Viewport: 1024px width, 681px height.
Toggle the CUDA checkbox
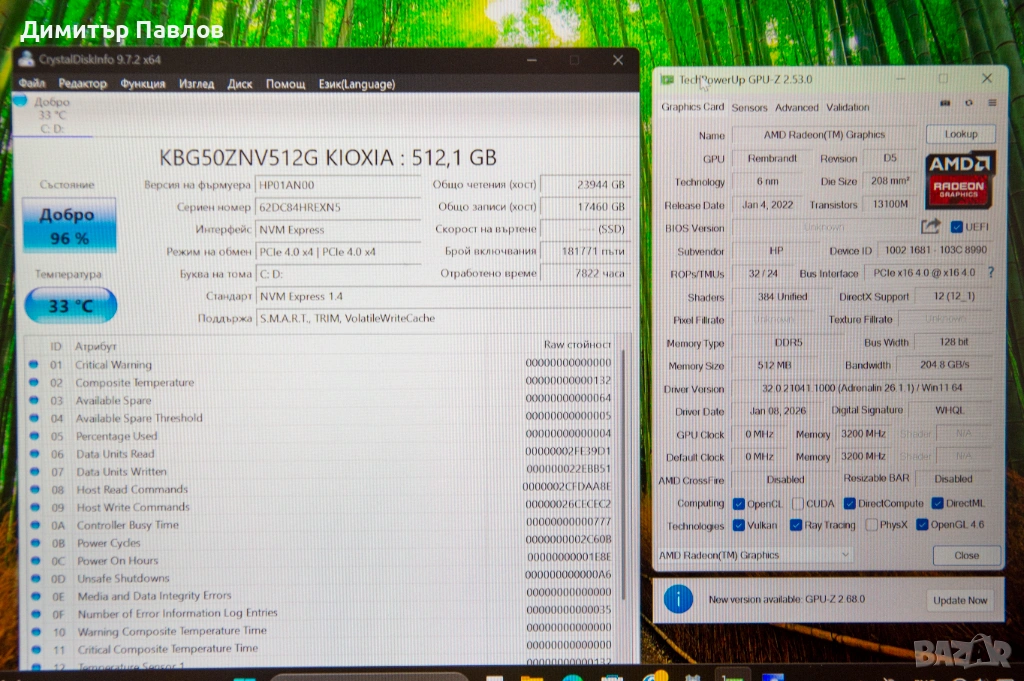[x=799, y=504]
